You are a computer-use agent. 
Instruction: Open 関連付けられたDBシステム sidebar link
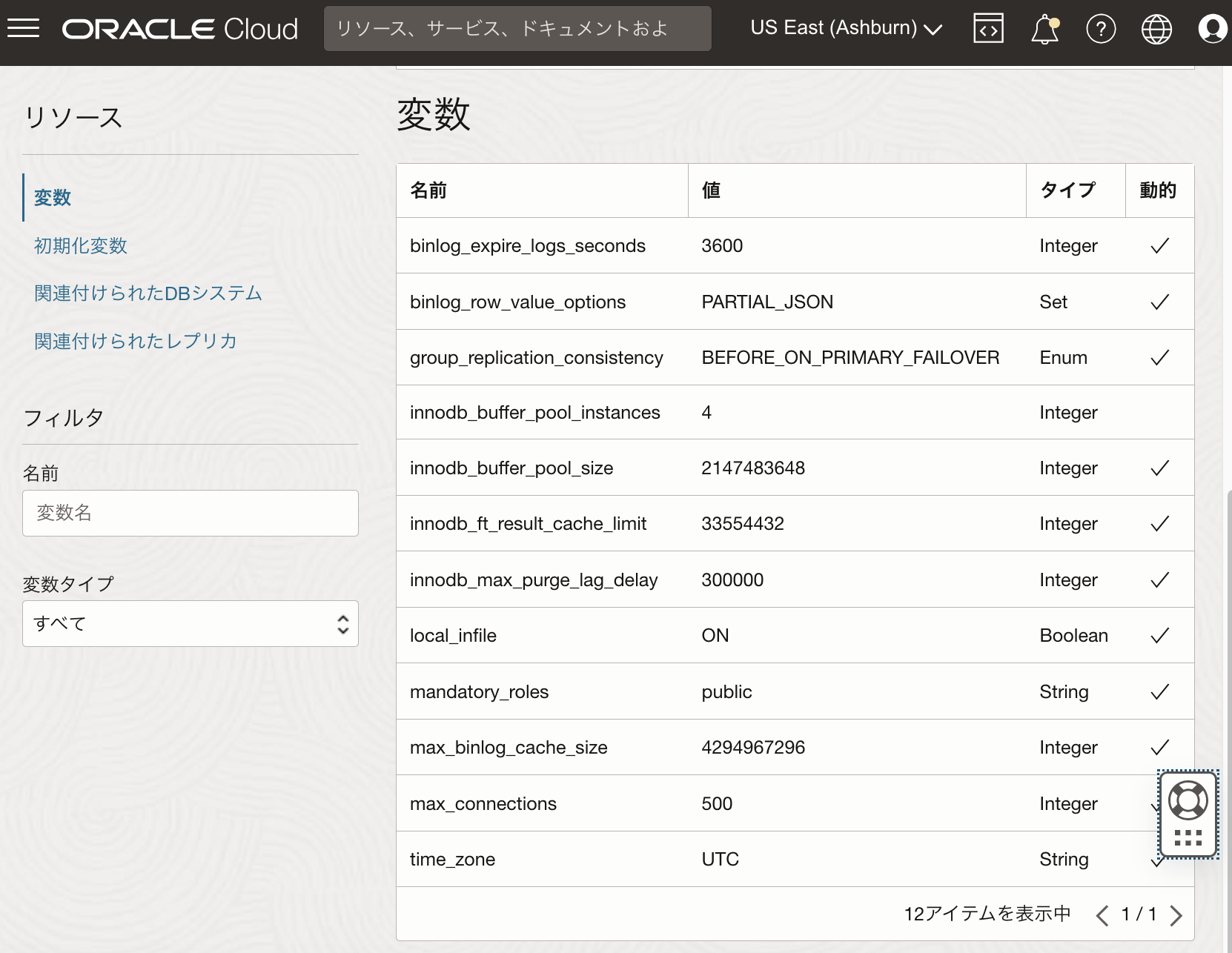148,293
